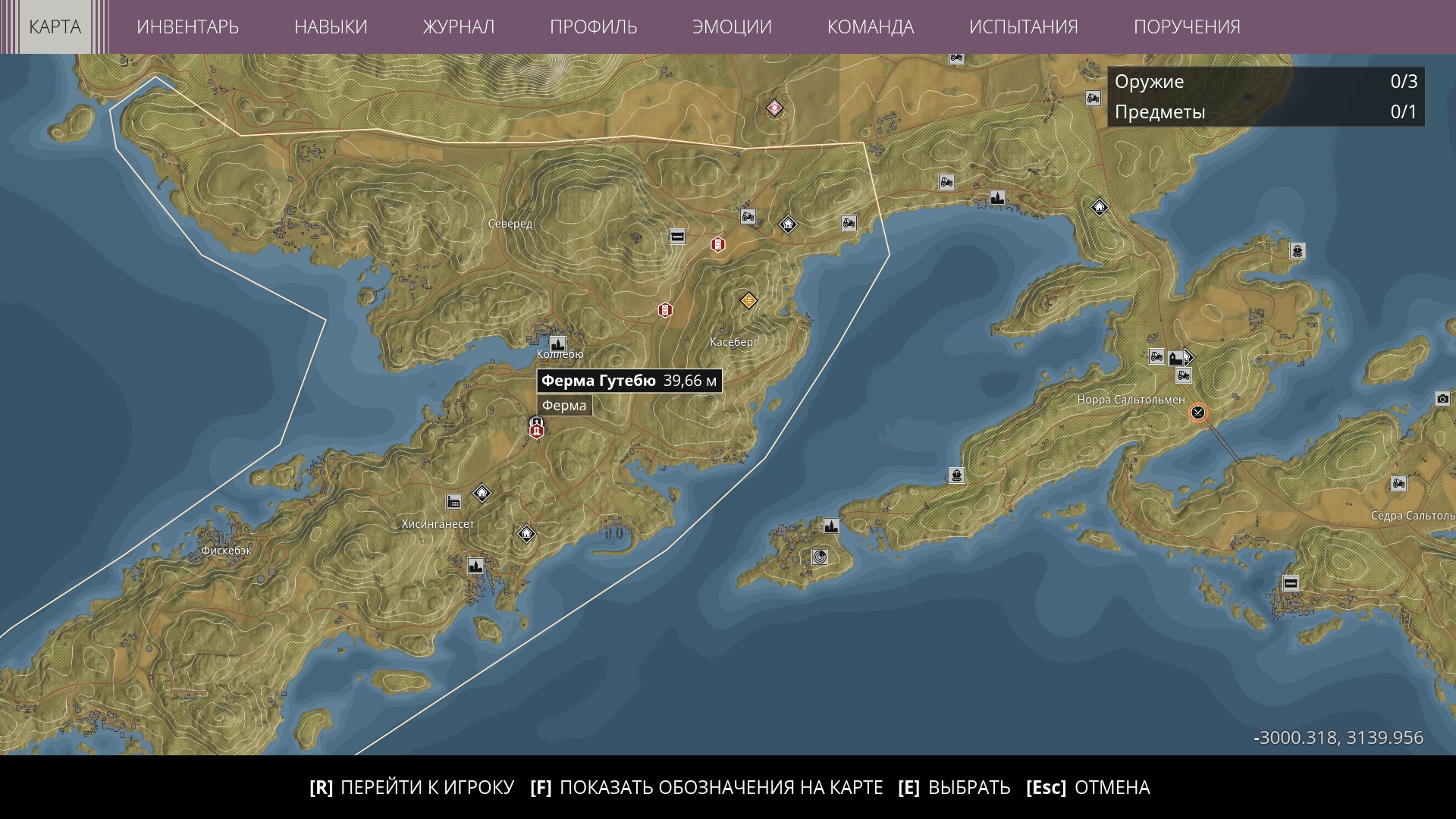The width and height of the screenshot is (1456, 819).
Task: Select the tractor icon left of the house marker north of Касеберг
Action: pyautogui.click(x=748, y=217)
